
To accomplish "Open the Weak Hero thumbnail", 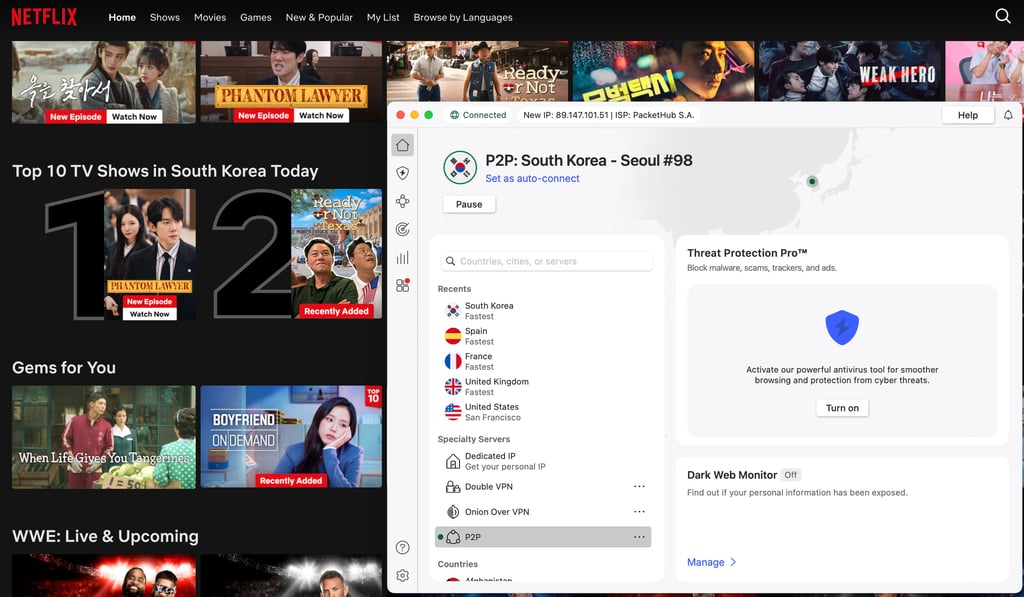I will click(850, 71).
